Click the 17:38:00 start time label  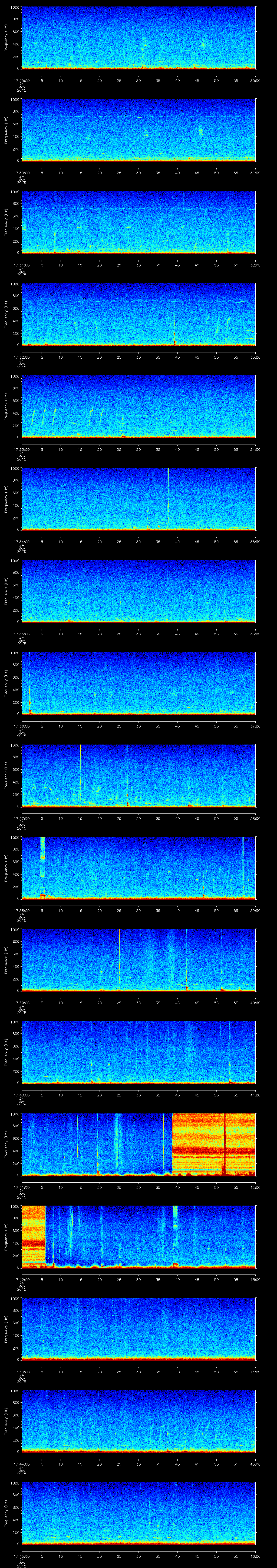click(21, 910)
